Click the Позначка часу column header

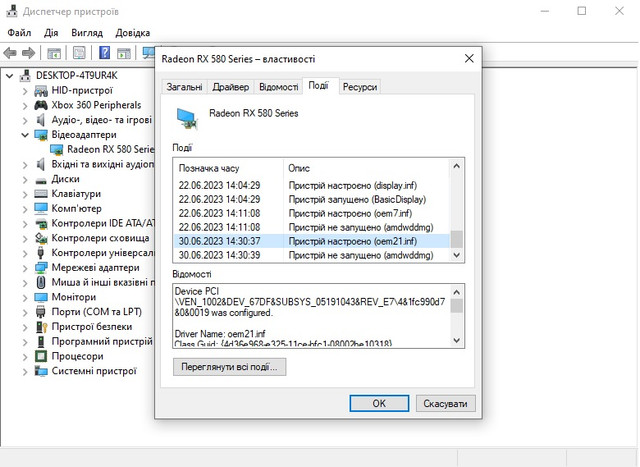pyautogui.click(x=229, y=168)
